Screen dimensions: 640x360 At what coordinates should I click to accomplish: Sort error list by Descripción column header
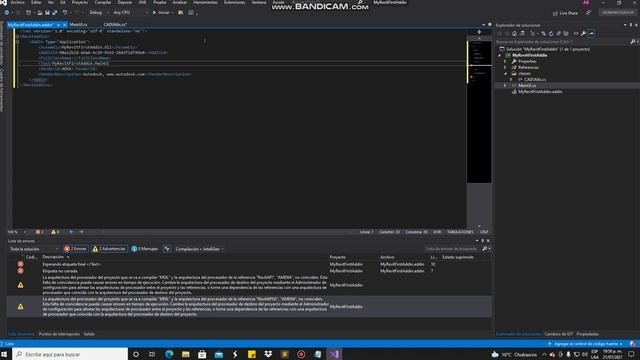53,257
